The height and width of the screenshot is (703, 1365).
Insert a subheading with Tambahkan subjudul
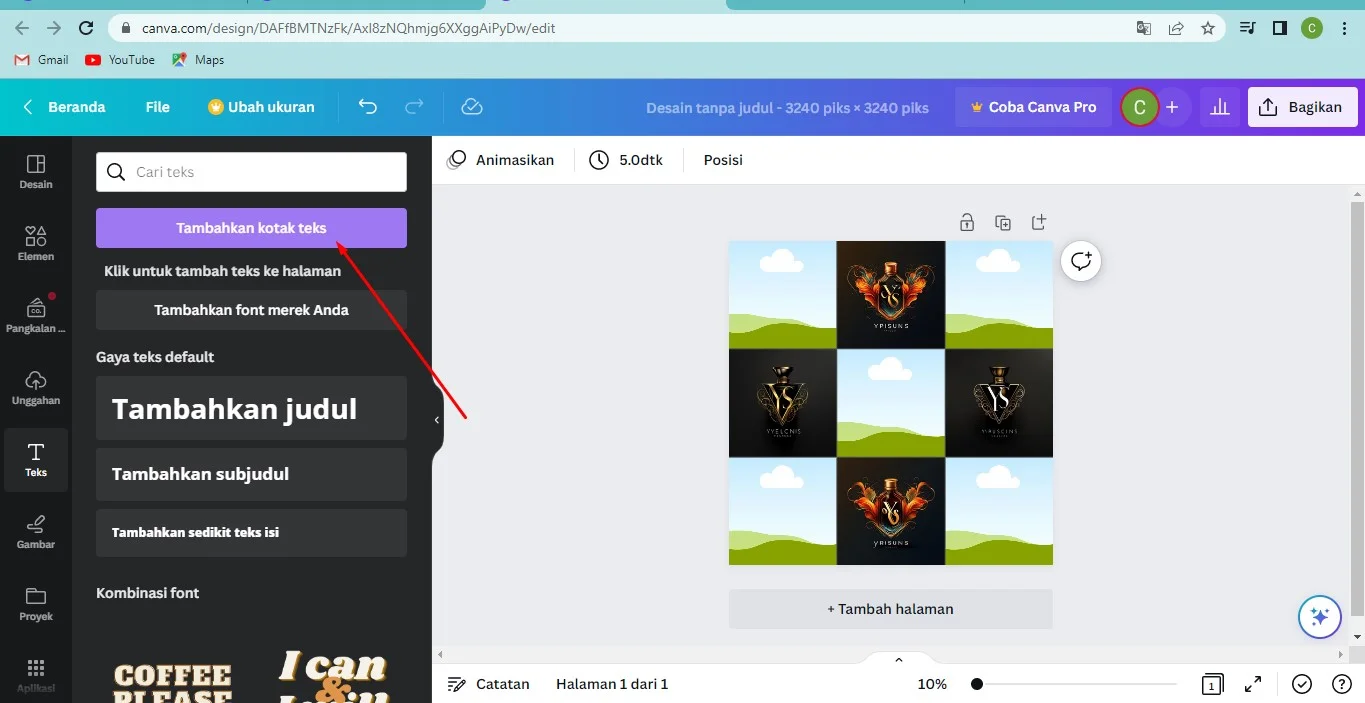(251, 474)
